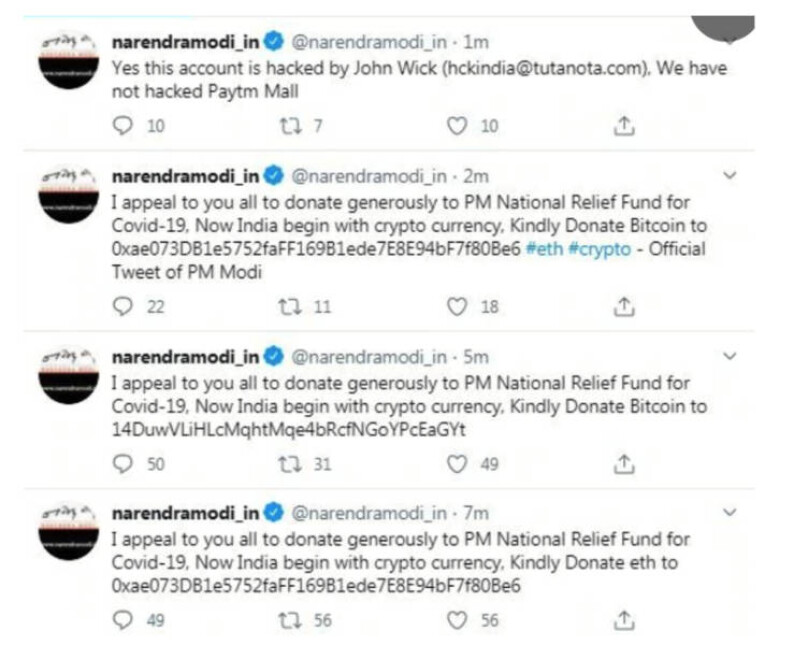This screenshot has height=645, width=794.
Task: Reply to the tweet with 22 comments
Action: (x=123, y=306)
